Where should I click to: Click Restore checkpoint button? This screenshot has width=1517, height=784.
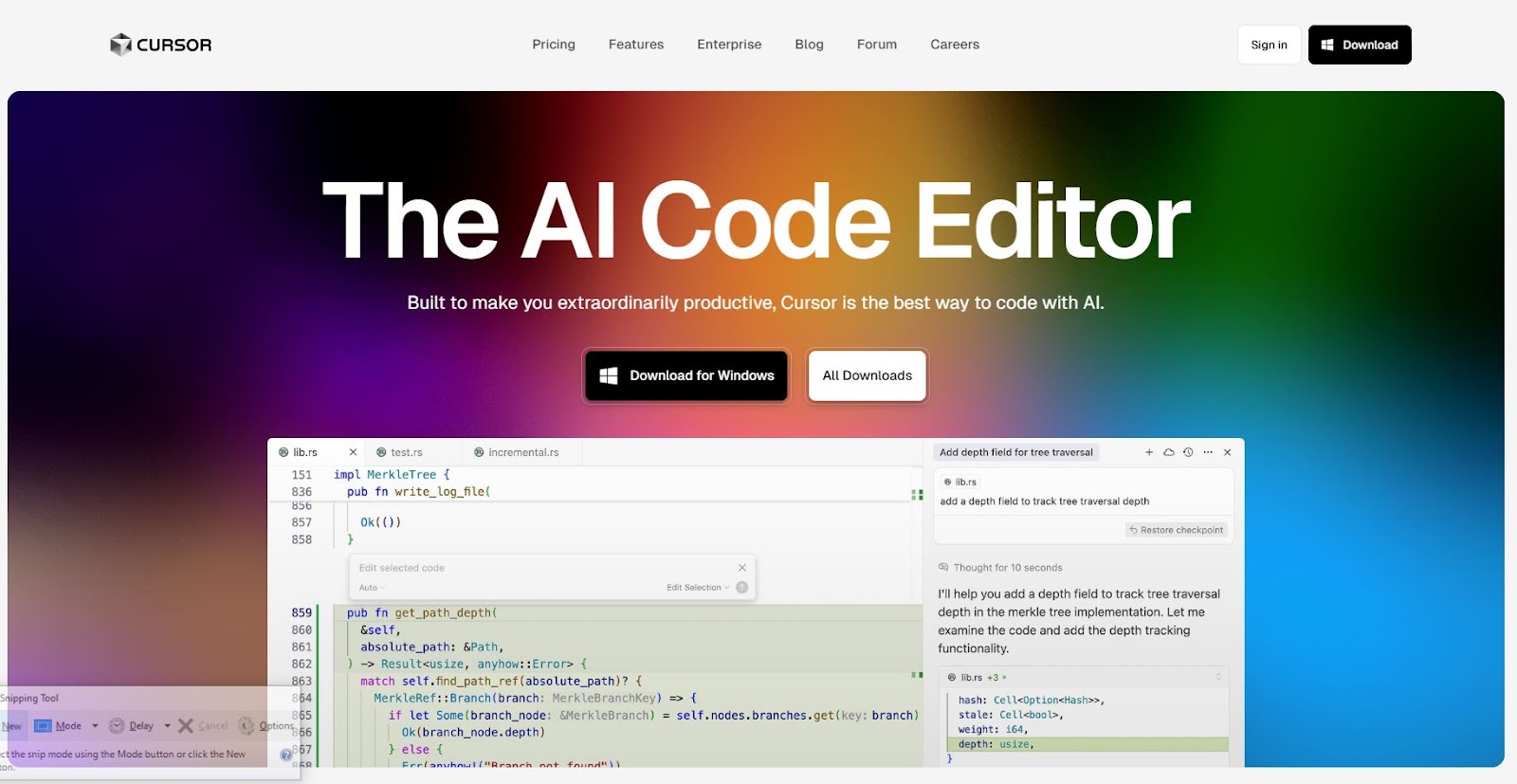(1176, 530)
